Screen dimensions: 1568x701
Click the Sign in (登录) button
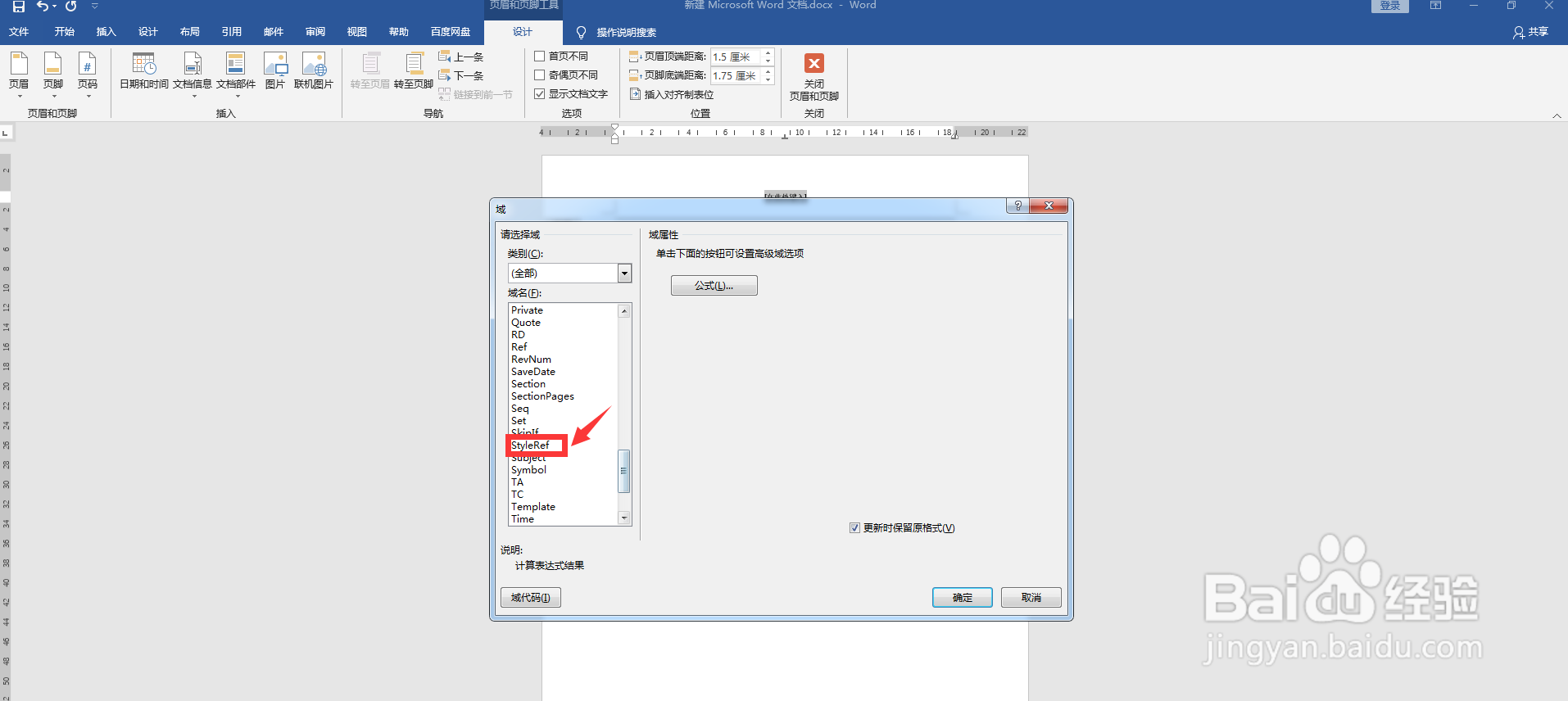1390,6
